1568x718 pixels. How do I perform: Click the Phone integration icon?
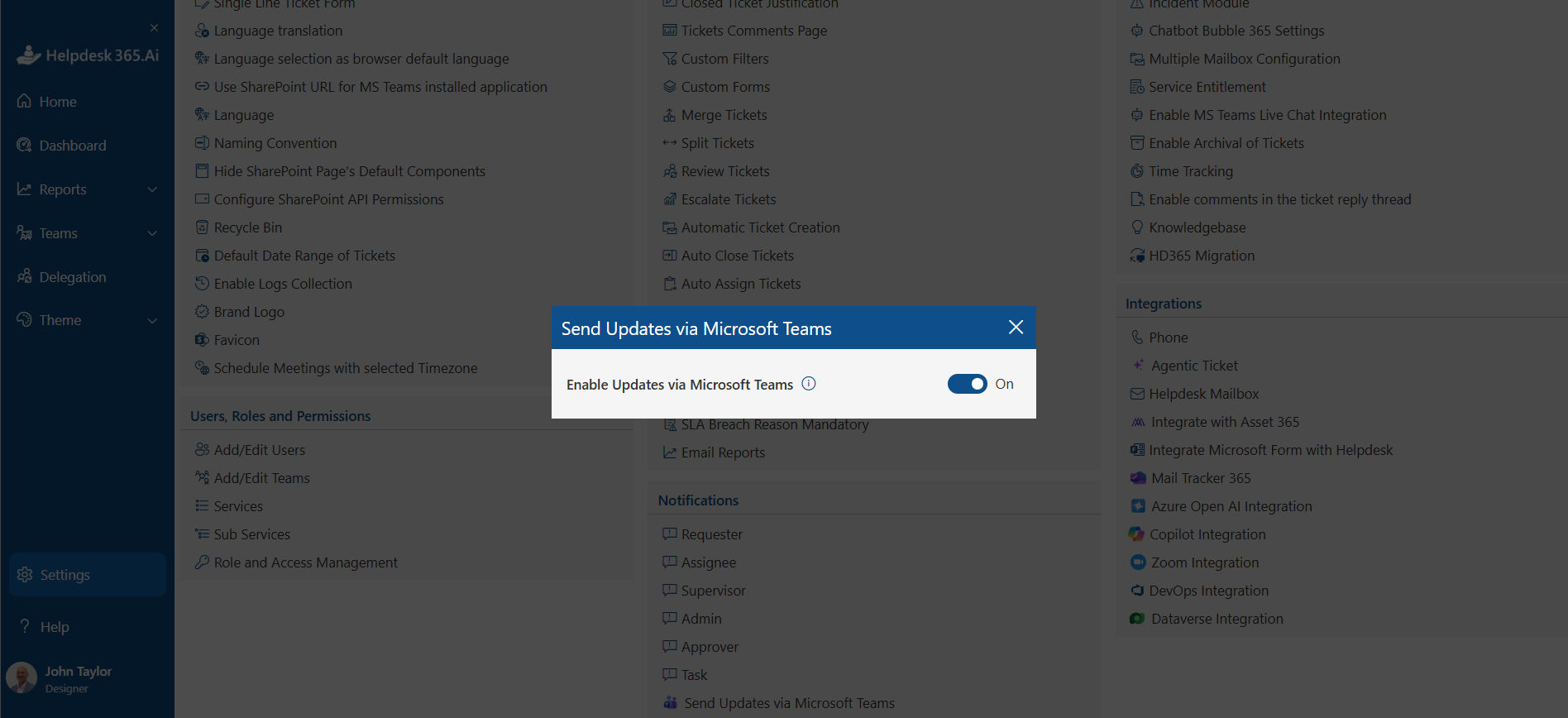1137,337
